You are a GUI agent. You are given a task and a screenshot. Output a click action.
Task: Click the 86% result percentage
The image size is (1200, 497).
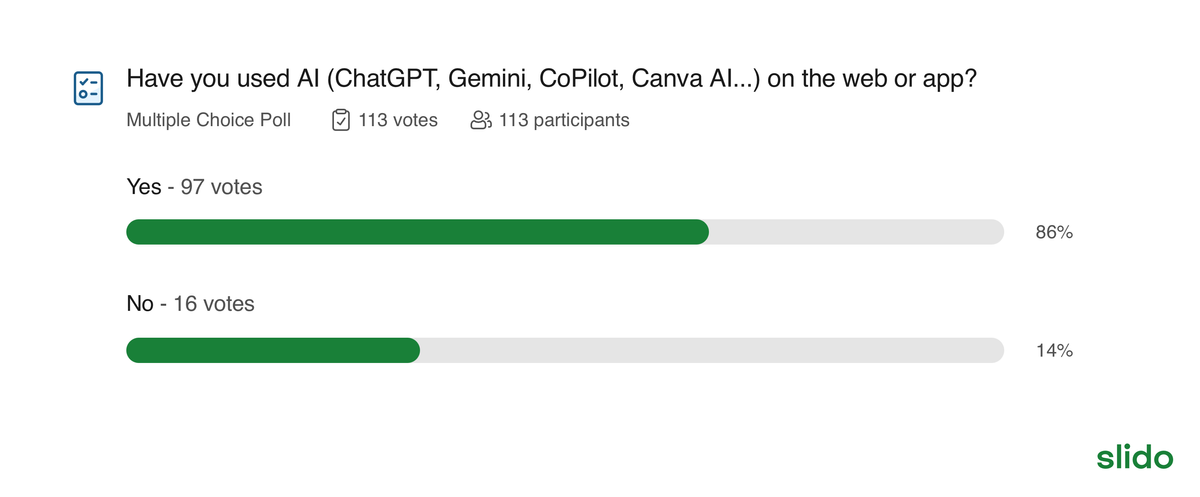pyautogui.click(x=1054, y=233)
